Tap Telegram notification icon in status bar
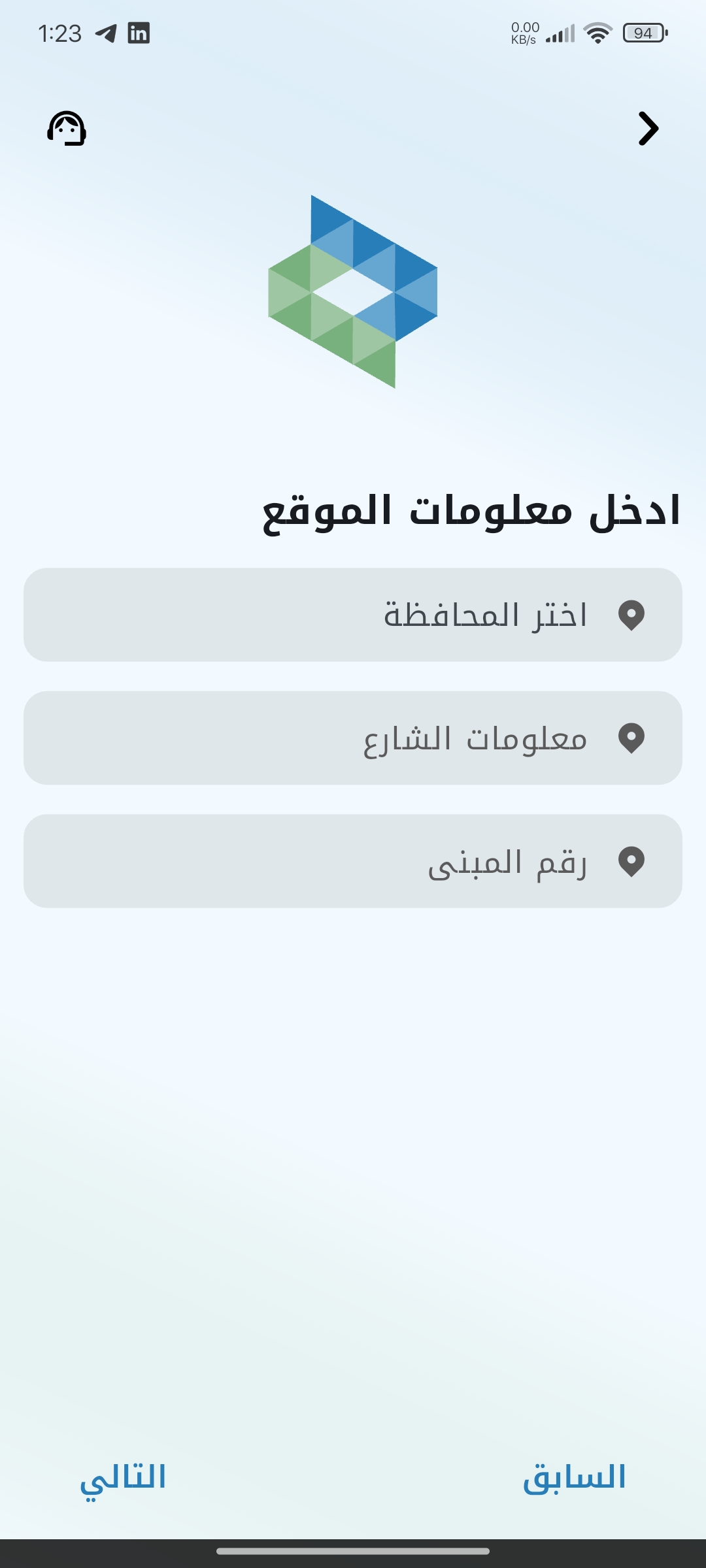Screen dimensions: 706x1568 (106, 33)
